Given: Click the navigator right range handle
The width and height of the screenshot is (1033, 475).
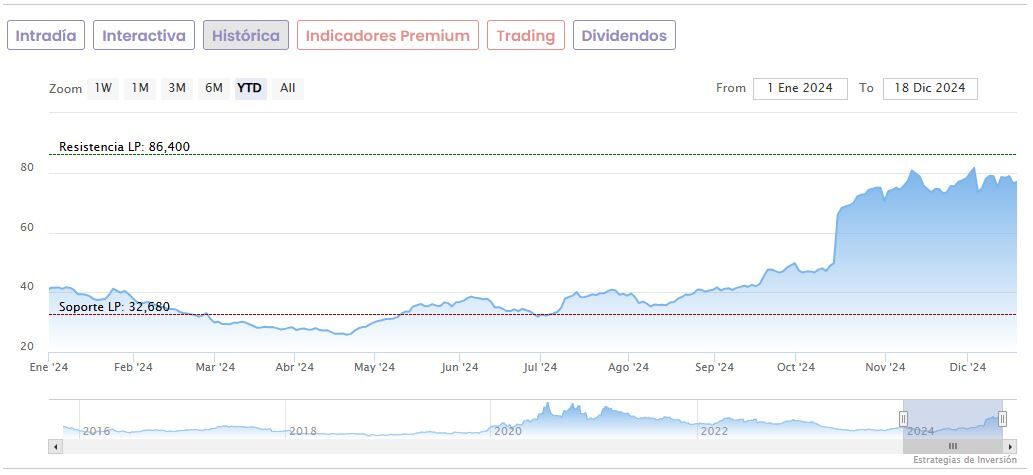Looking at the screenshot, I should (1002, 419).
